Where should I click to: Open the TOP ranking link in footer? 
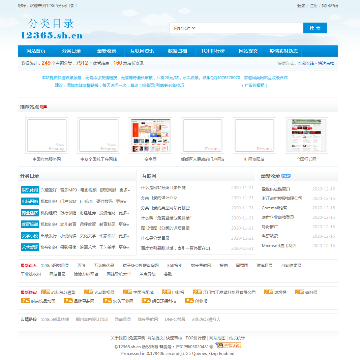[196, 338]
